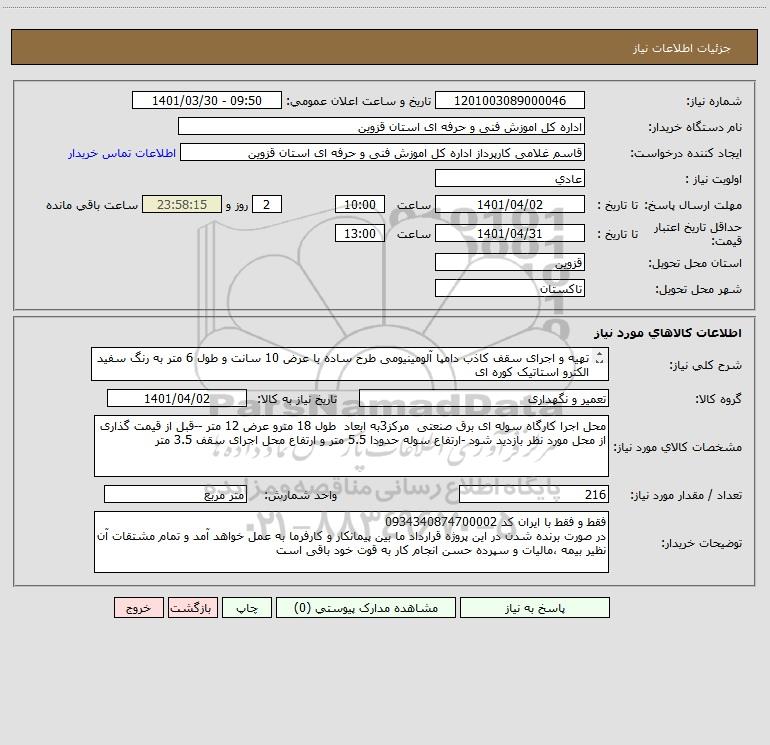Click the 'جزئیات اطلاعات نیاز' header title
Viewport: 770px width, 745px height.
click(x=682, y=48)
